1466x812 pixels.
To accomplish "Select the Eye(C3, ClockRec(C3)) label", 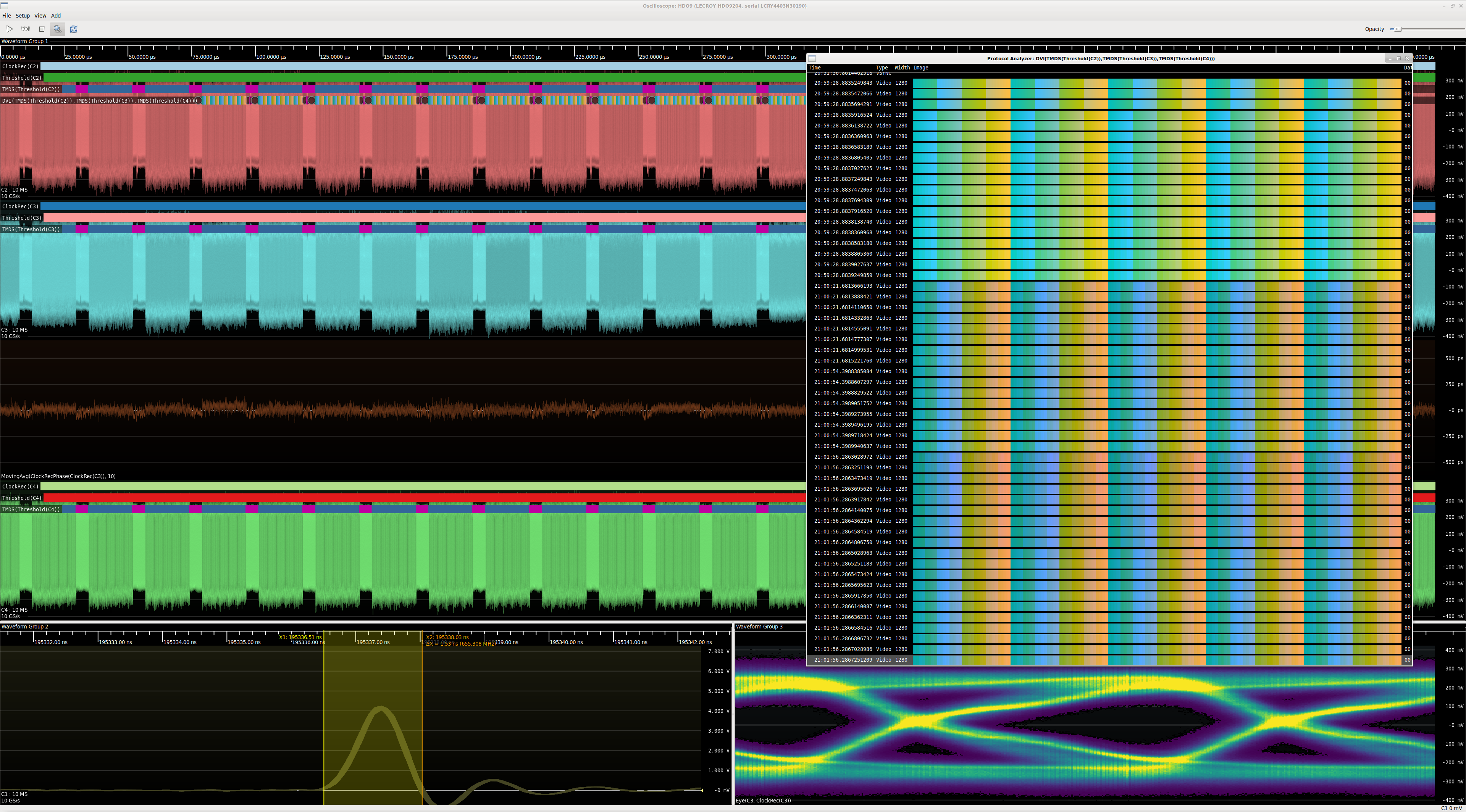I will [763, 801].
